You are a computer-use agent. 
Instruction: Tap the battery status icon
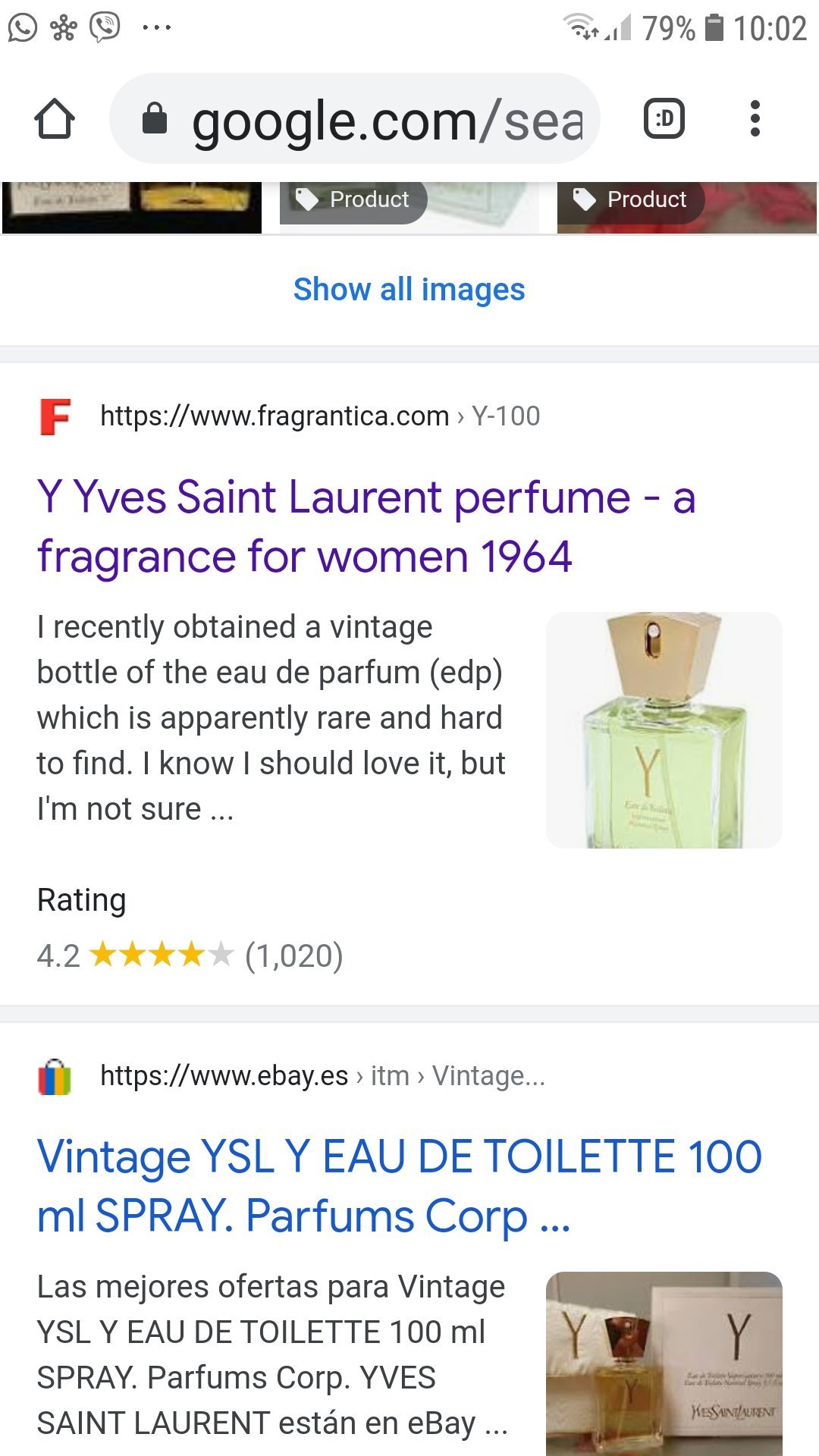714,28
